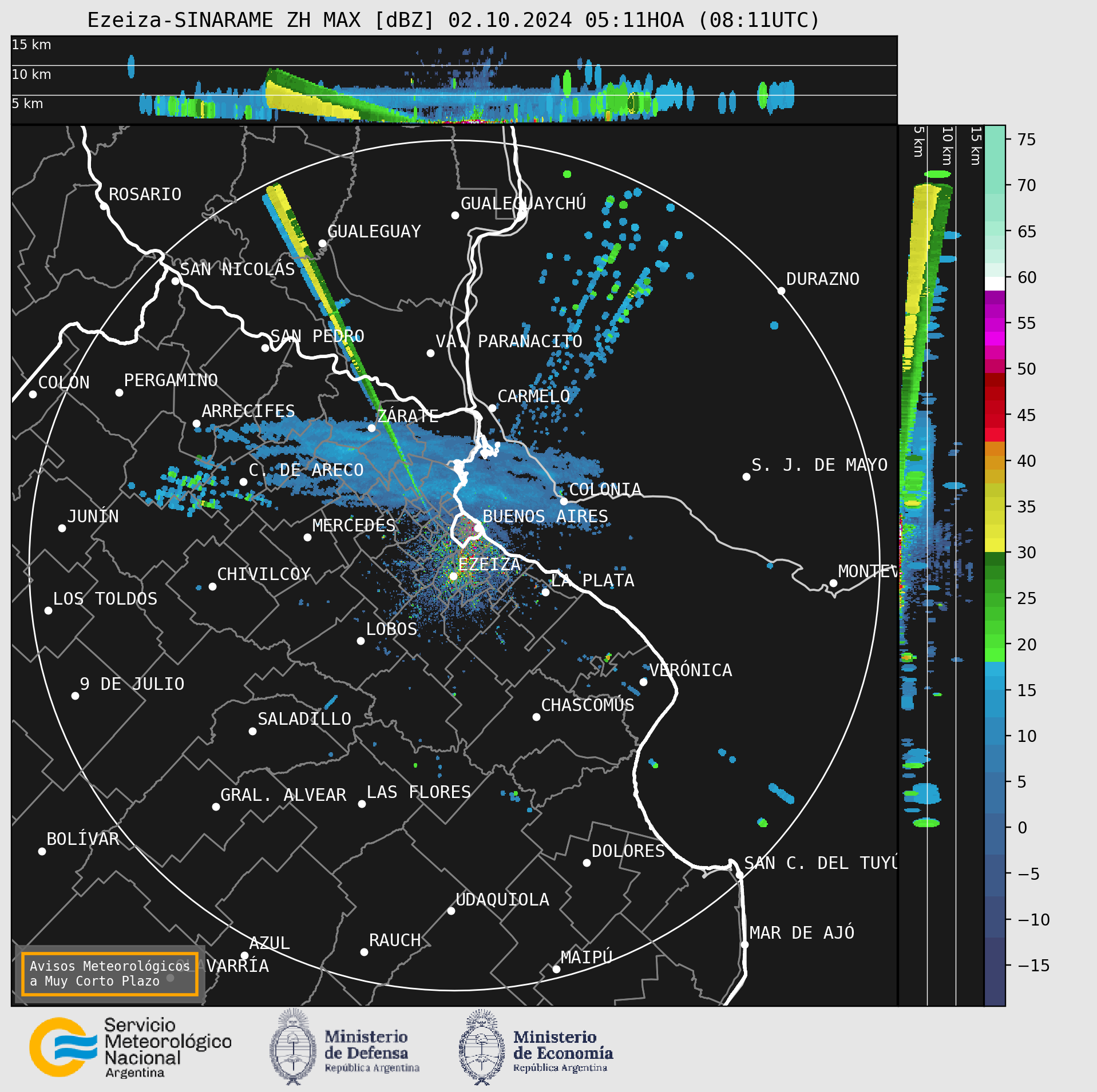Click the PARANACITO label

(x=530, y=342)
